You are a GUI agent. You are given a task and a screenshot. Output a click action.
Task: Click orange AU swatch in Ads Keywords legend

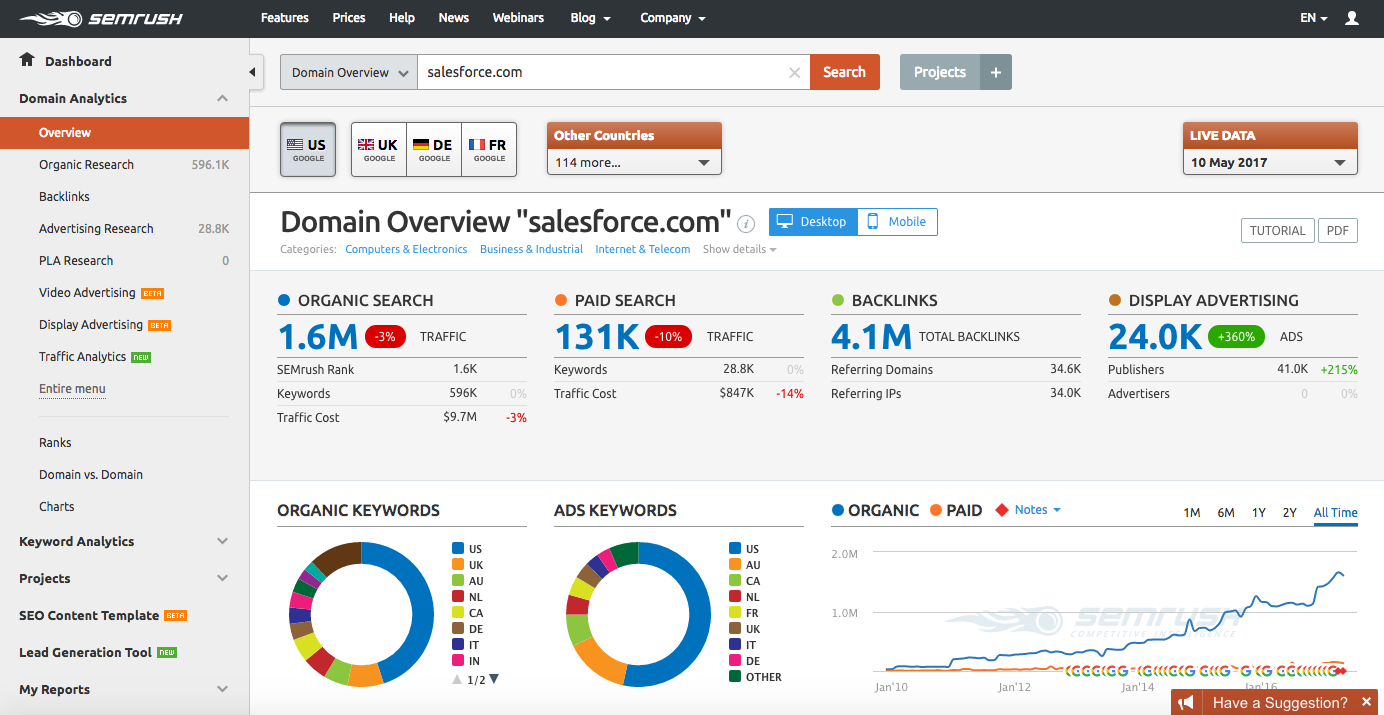coord(735,564)
